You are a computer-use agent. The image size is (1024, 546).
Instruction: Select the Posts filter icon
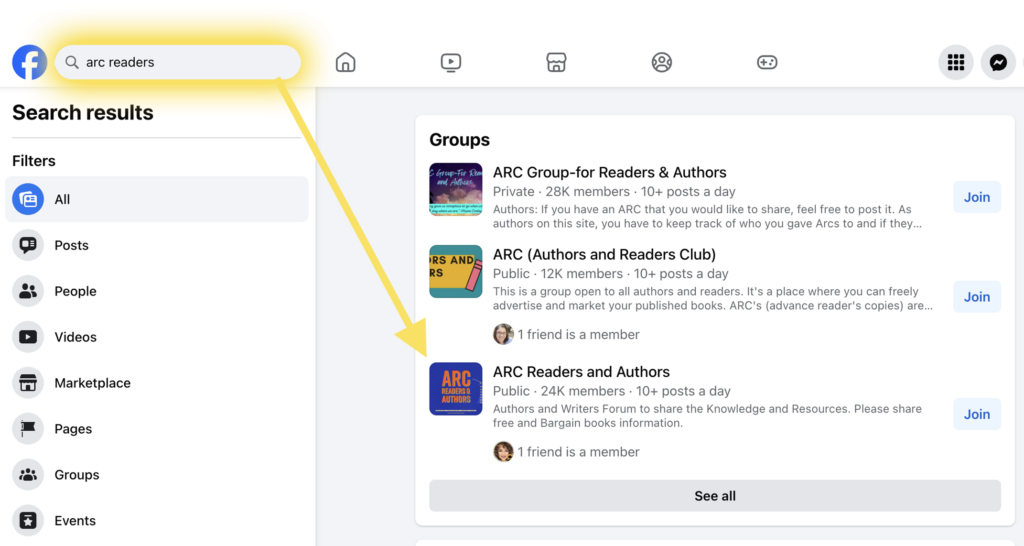[x=28, y=245]
